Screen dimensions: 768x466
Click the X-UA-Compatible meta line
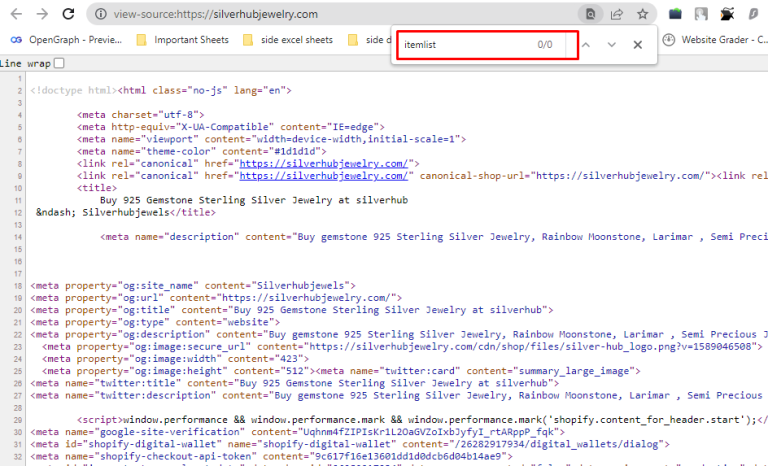(231, 127)
